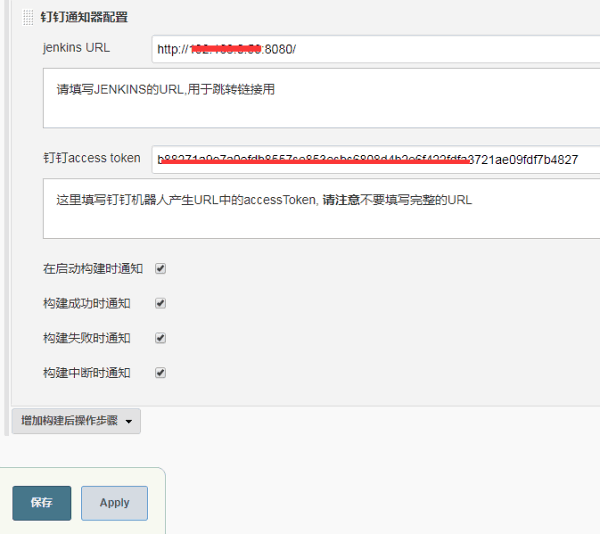Toggle 构建失败时通知 checkbox
The image size is (600, 534).
click(x=160, y=338)
